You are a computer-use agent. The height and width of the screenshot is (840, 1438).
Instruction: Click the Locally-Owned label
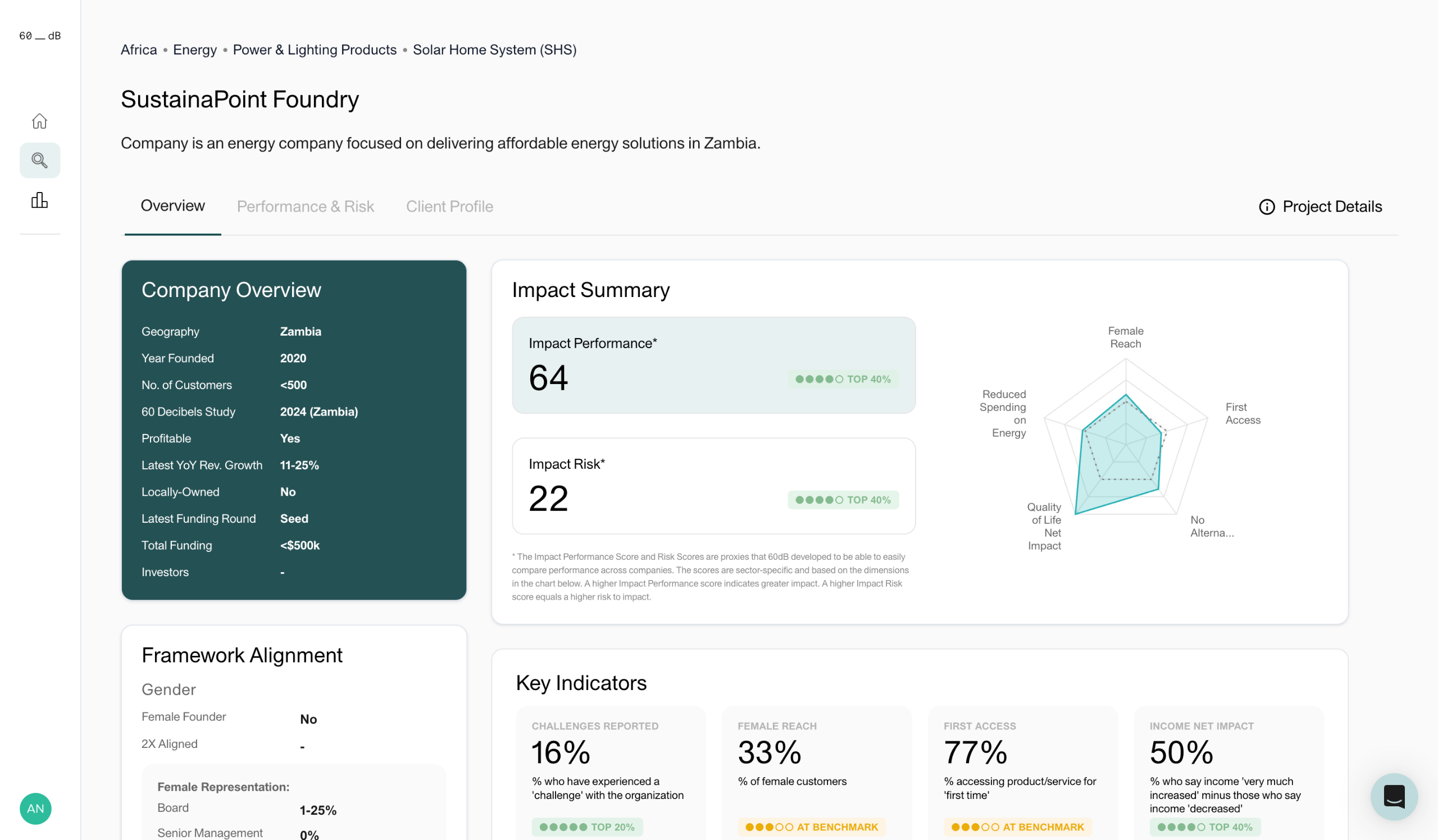180,492
